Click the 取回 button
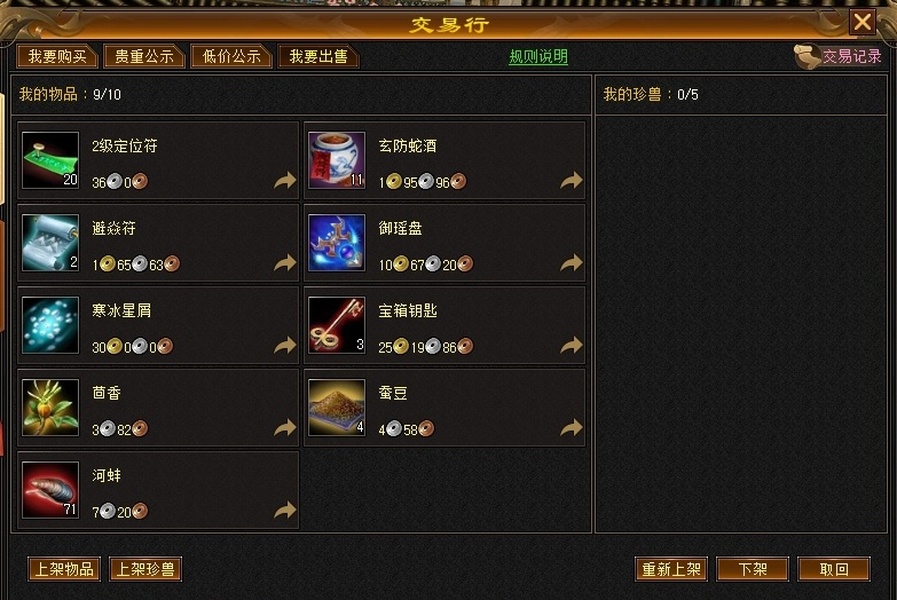 [834, 569]
